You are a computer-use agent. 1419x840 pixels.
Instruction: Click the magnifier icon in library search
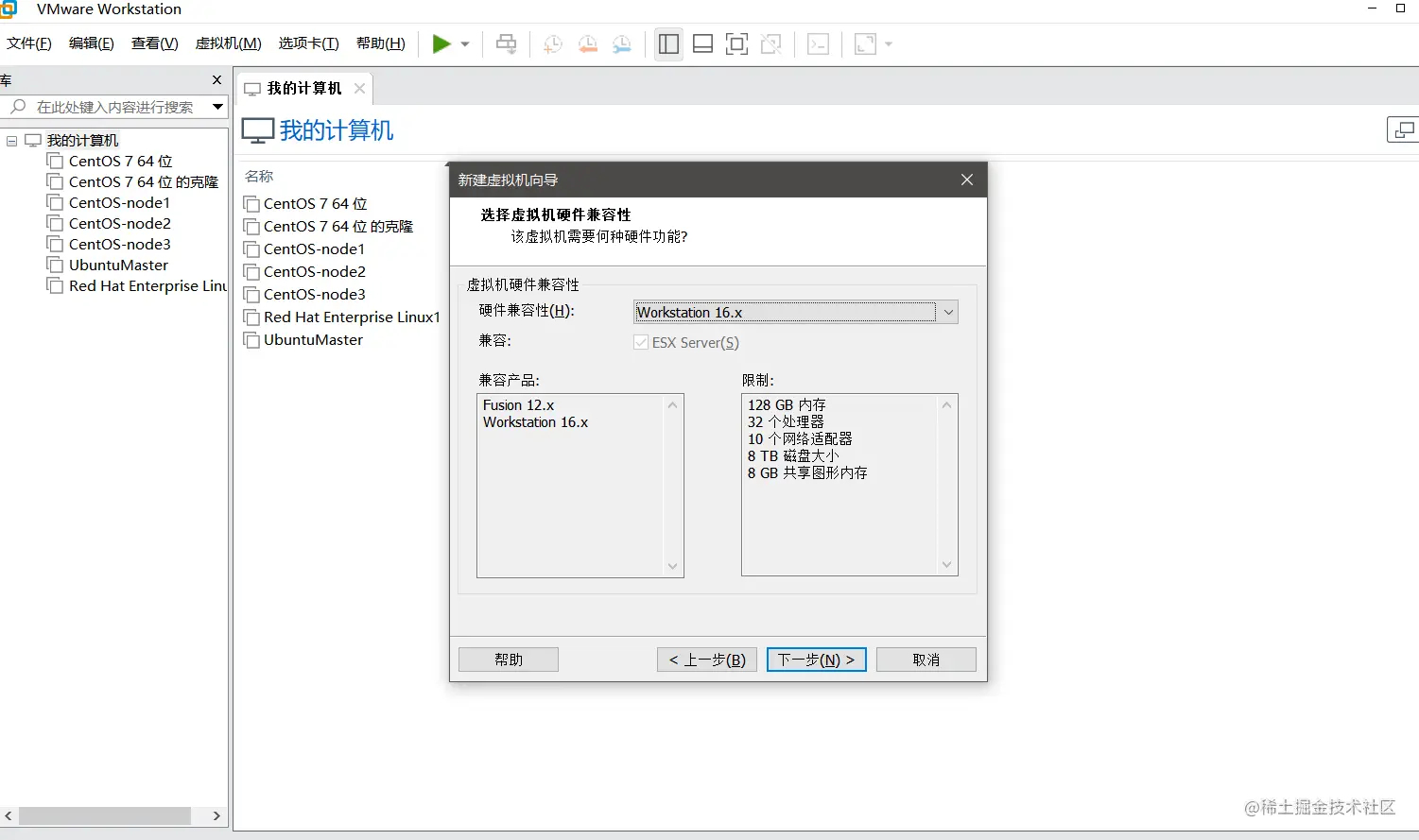click(18, 107)
